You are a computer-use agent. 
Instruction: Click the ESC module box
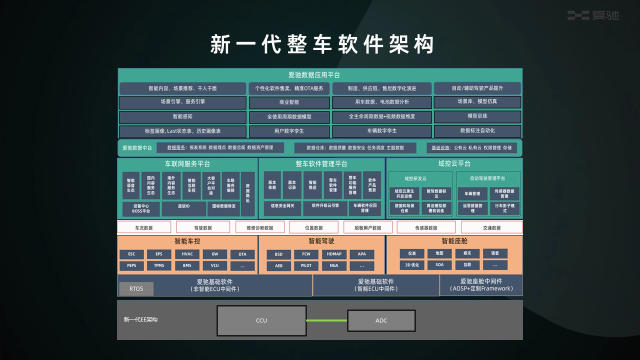pyautogui.click(x=131, y=254)
